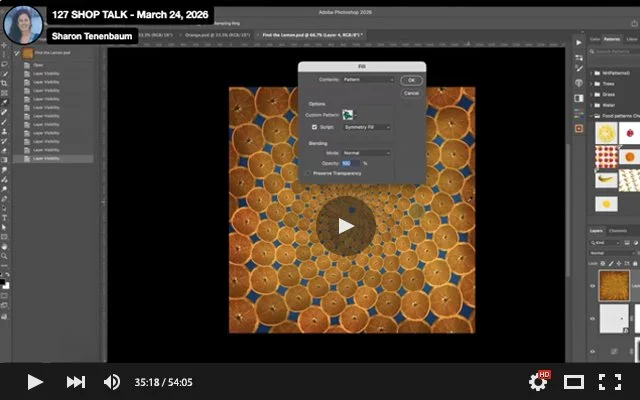The height and width of the screenshot is (400, 640).
Task: Open the Actions panel play icon
Action: pos(579,42)
